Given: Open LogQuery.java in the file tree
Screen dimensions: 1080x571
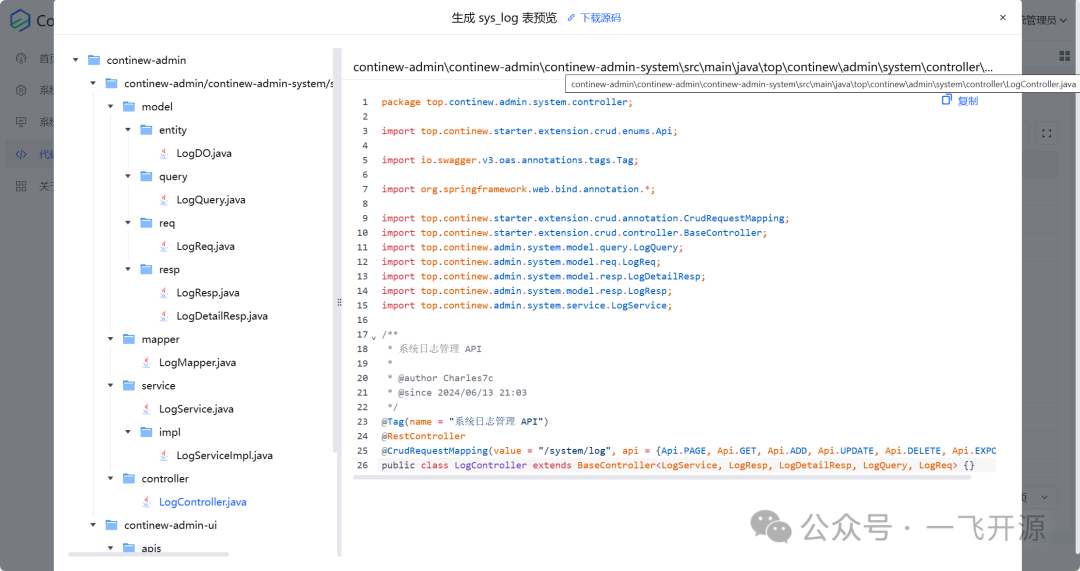Looking at the screenshot, I should point(210,200).
